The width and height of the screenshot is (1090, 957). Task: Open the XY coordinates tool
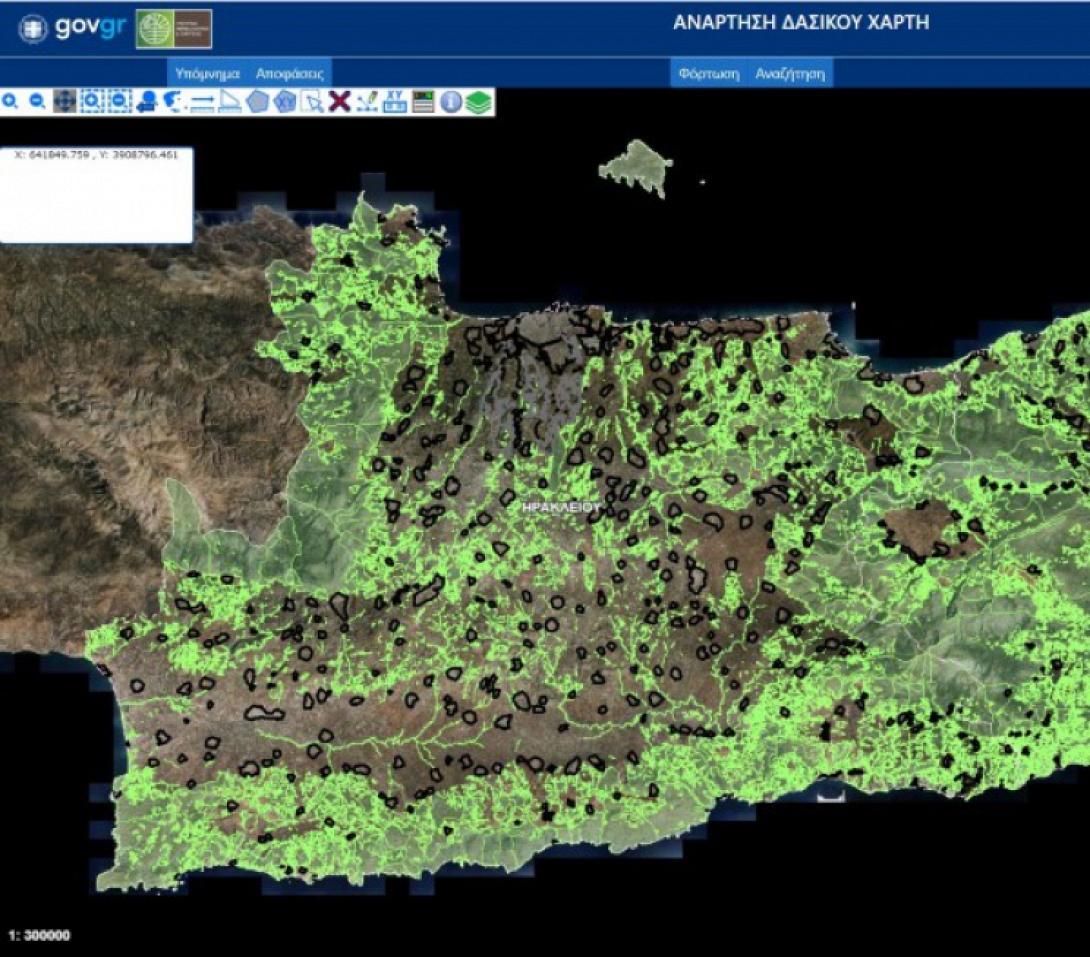click(x=395, y=101)
